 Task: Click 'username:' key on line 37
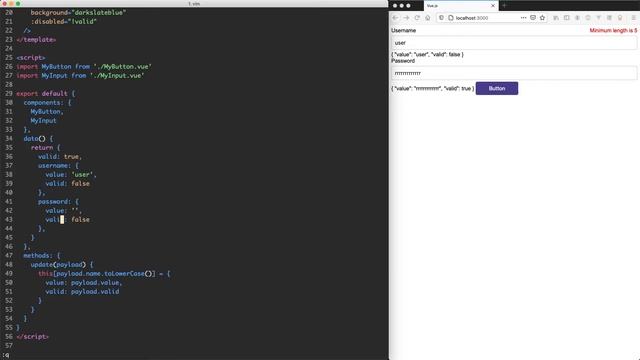point(54,165)
